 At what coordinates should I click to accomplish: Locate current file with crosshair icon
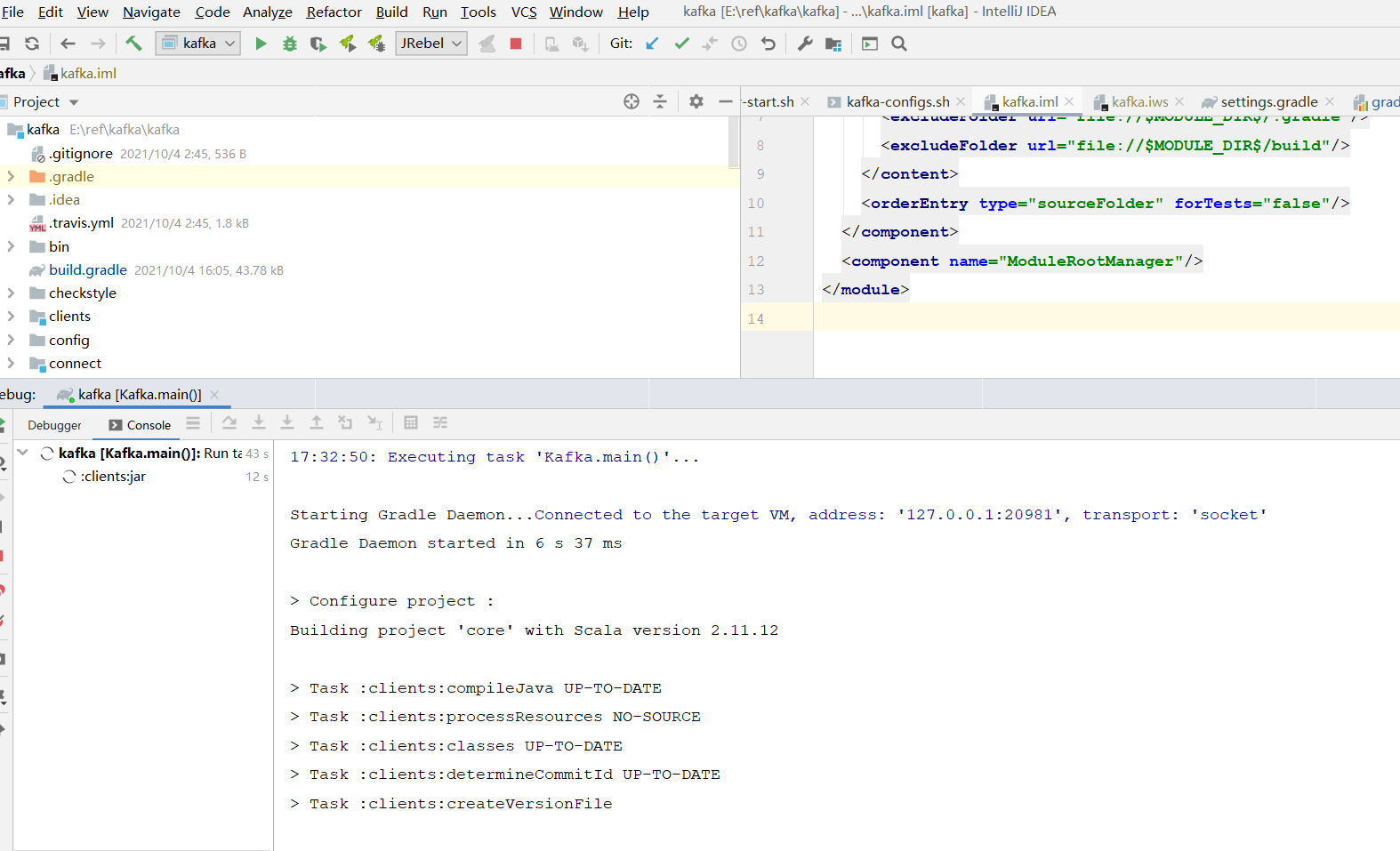click(x=632, y=101)
